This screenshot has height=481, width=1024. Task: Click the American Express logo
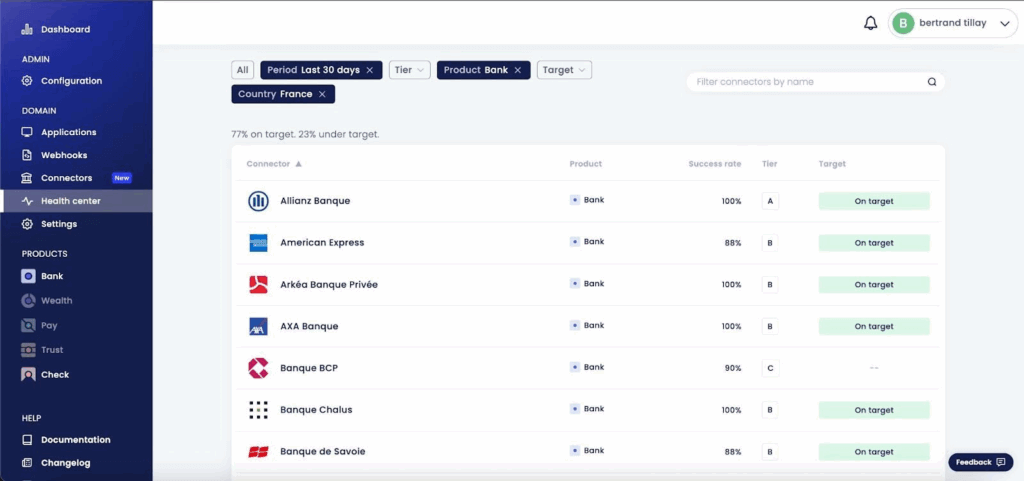coord(258,243)
